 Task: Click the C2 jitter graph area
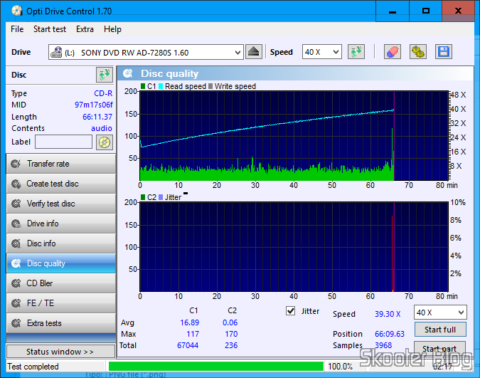[x=294, y=247]
